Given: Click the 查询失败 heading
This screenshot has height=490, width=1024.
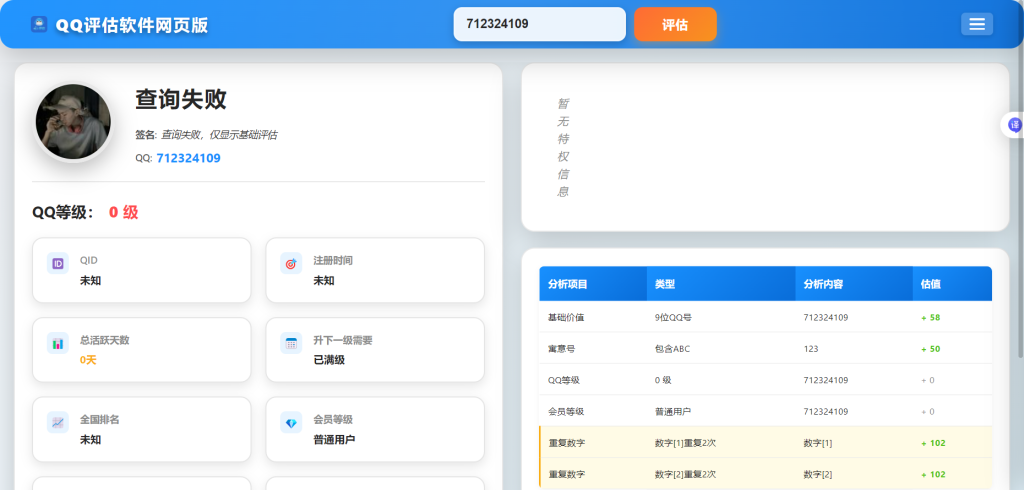Looking at the screenshot, I should click(181, 99).
